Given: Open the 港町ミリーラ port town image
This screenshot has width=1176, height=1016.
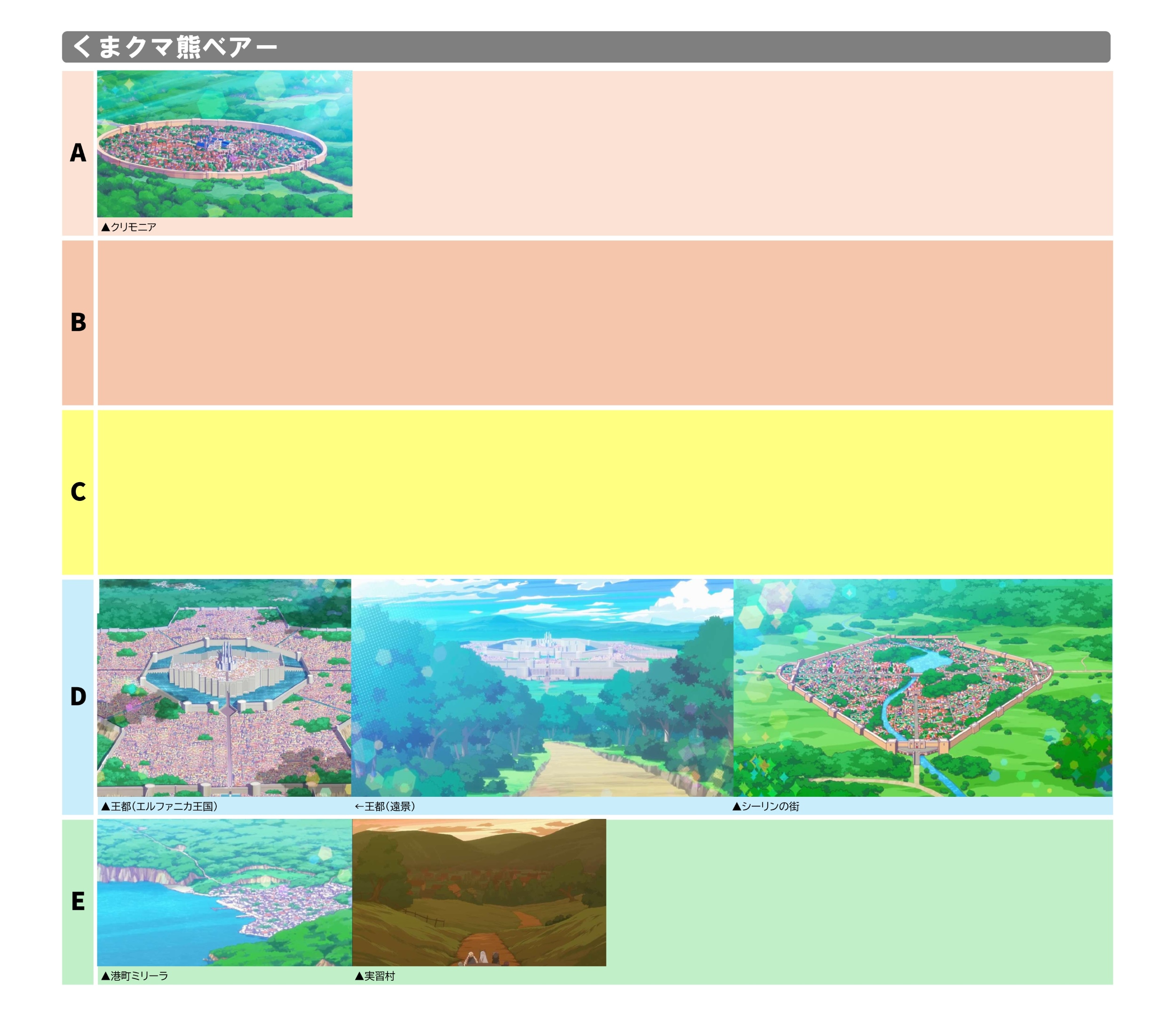Looking at the screenshot, I should tap(225, 892).
